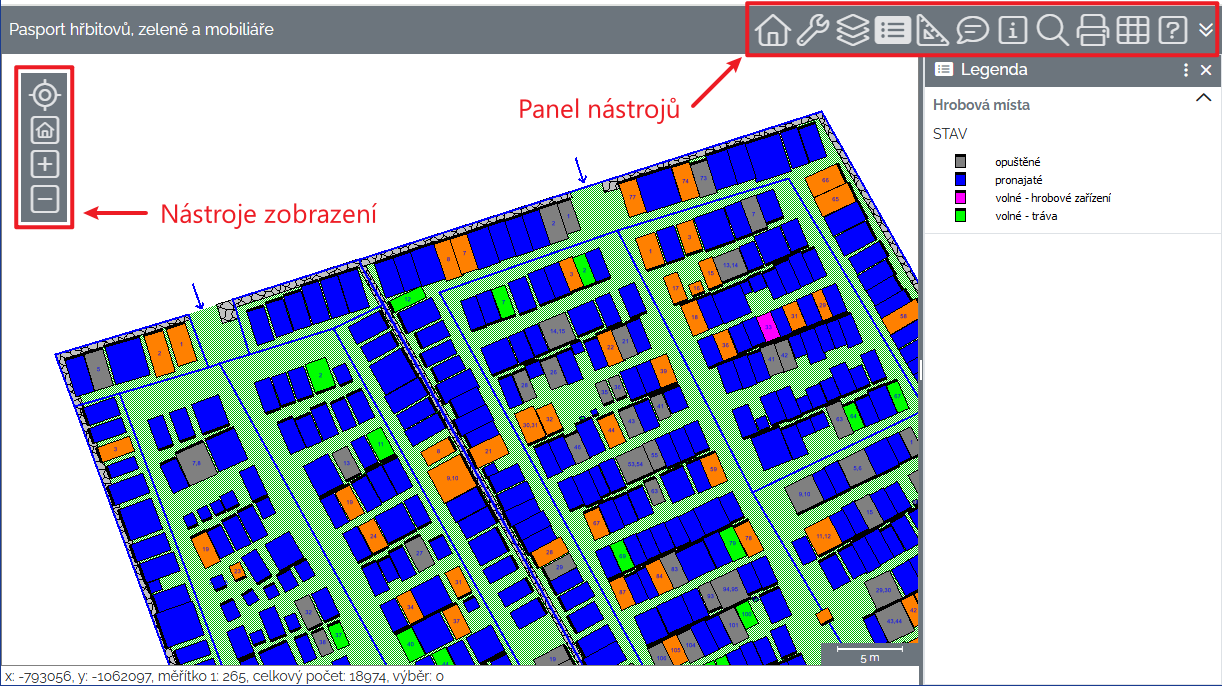Zoom out with the minus button
1222x686 pixels.
click(x=45, y=200)
